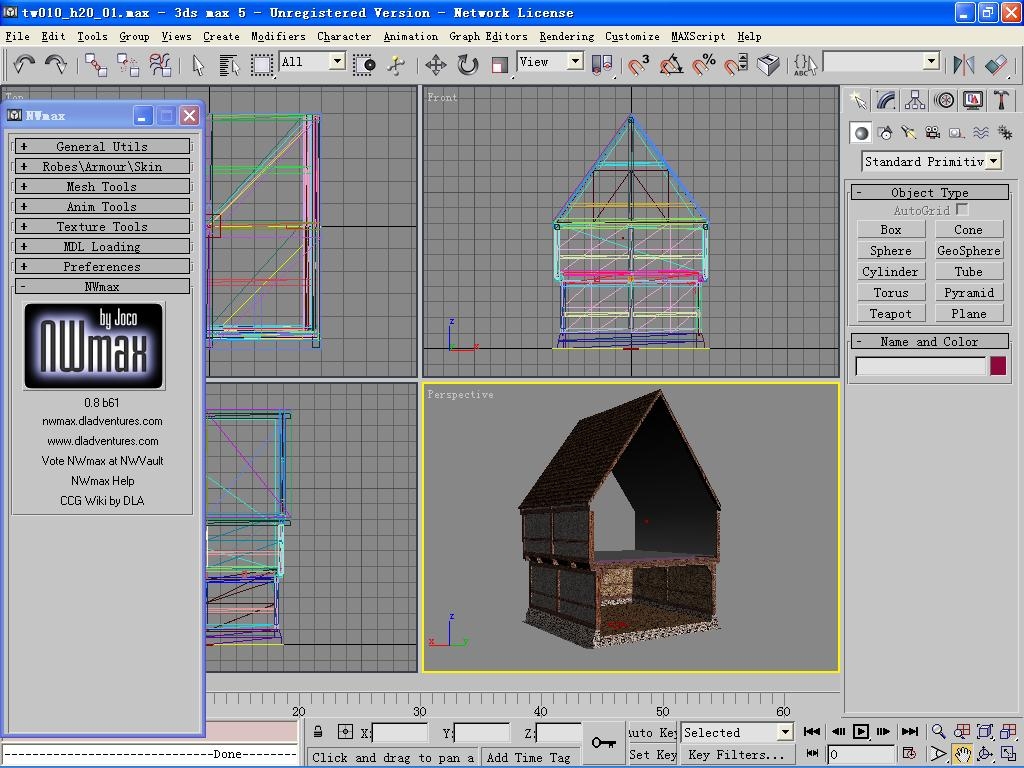1024x768 pixels.
Task: Open the Modifiers menu
Action: [278, 36]
